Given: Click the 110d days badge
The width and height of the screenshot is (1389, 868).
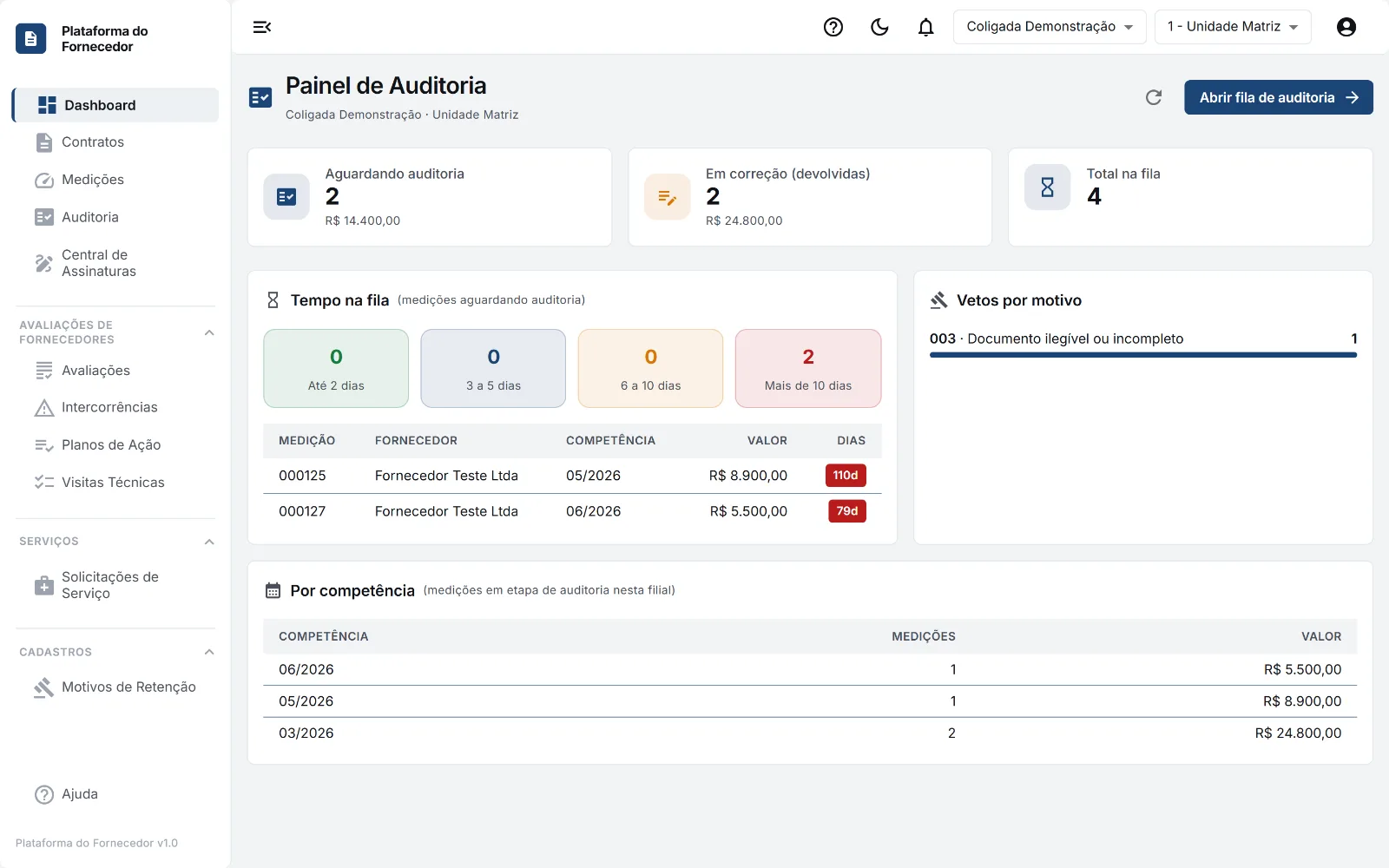Looking at the screenshot, I should [846, 476].
